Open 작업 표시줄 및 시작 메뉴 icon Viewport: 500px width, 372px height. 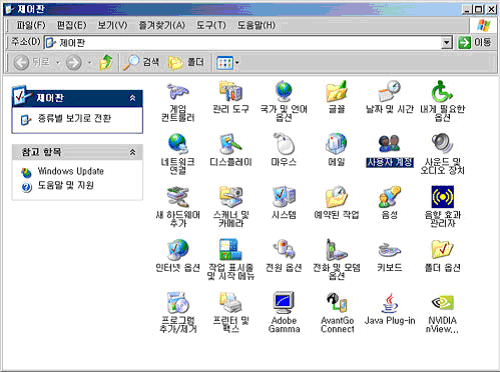point(231,250)
